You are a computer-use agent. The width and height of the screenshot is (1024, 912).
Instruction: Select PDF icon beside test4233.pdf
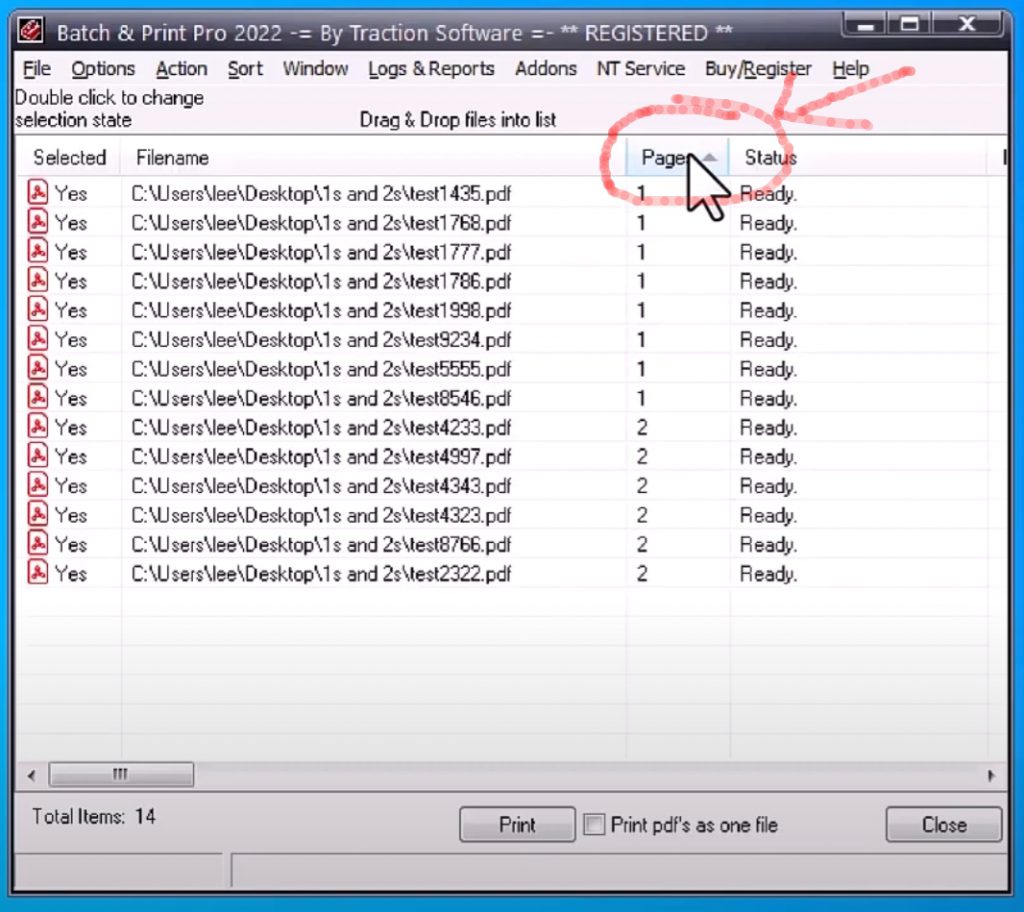coord(37,427)
